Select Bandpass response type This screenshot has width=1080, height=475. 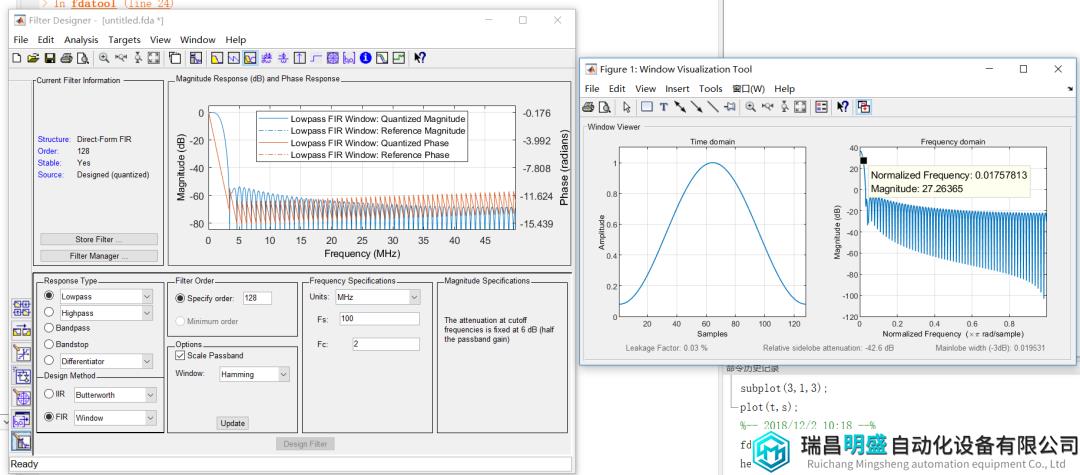(x=49, y=328)
